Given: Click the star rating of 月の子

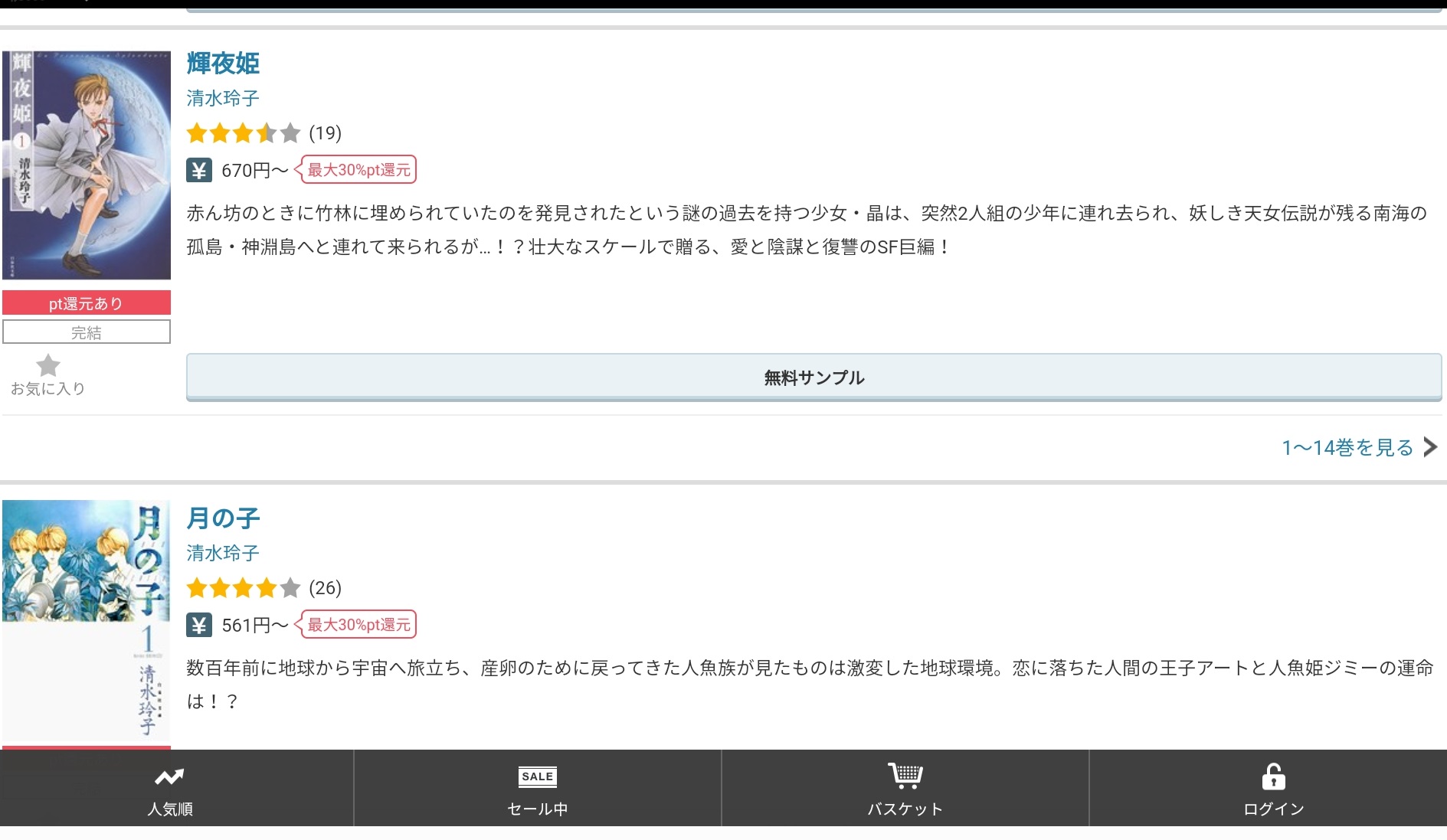Looking at the screenshot, I should (x=243, y=588).
